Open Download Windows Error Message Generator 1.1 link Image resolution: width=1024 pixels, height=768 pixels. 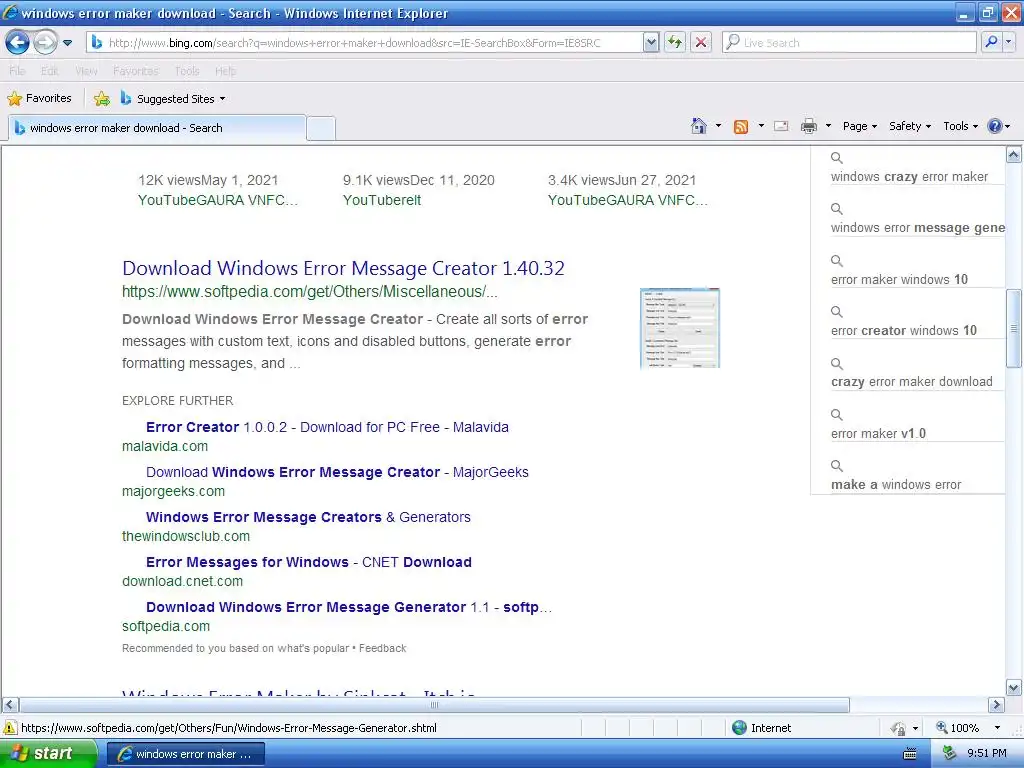tap(349, 607)
